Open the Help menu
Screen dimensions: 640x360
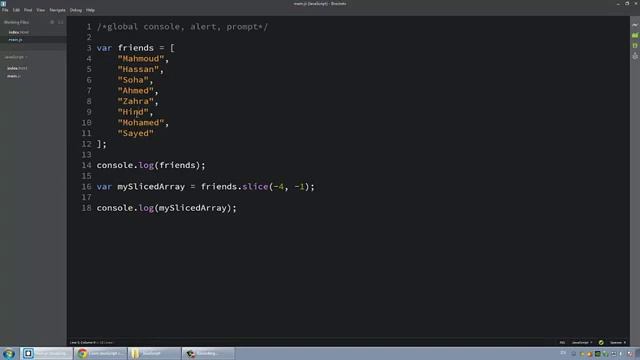tap(90, 10)
